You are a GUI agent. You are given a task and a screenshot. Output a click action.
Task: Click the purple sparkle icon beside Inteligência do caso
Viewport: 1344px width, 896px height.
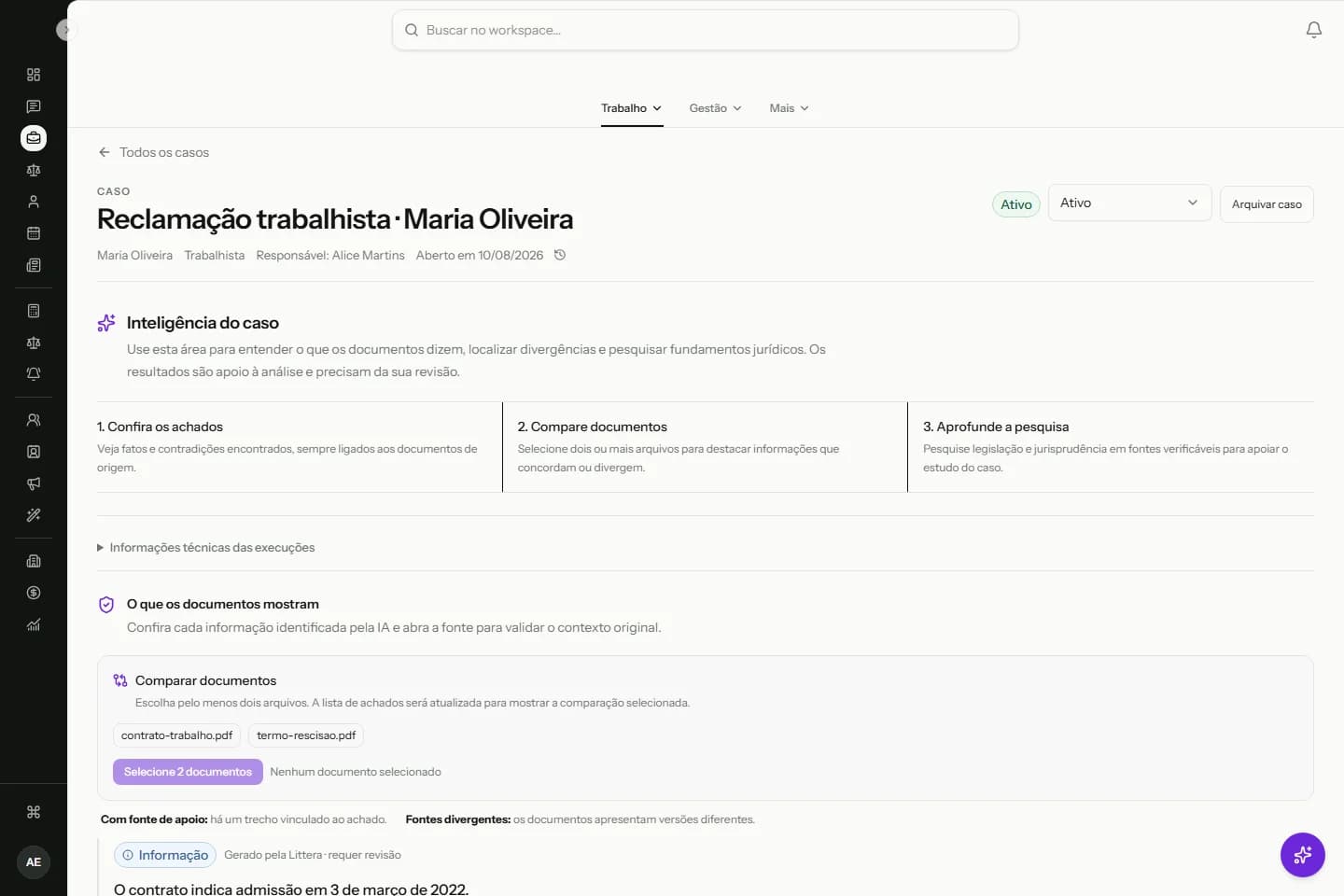[106, 323]
